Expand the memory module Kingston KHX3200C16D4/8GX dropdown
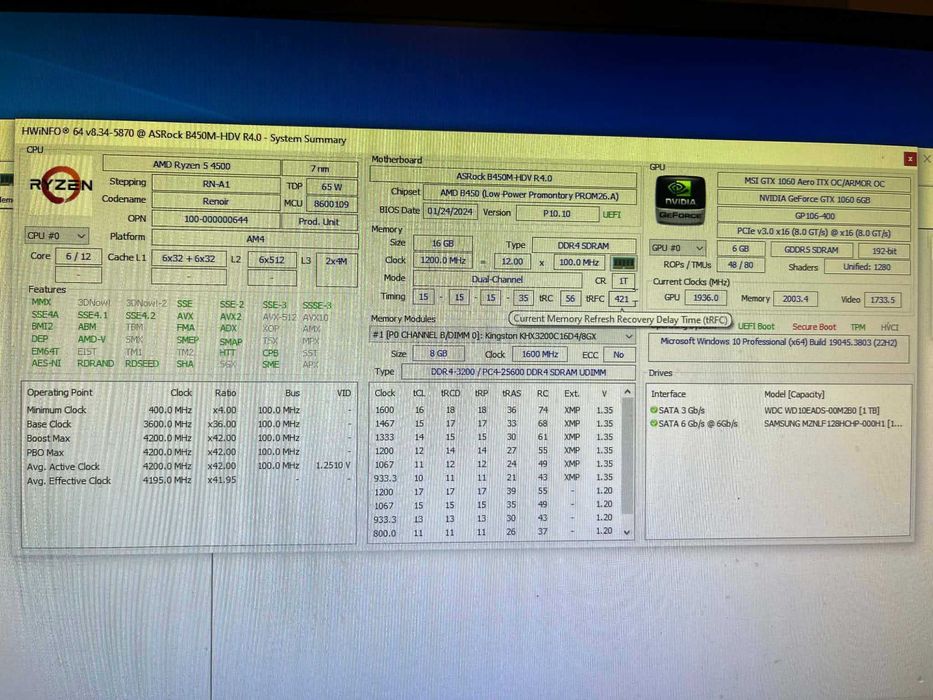This screenshot has height=700, width=933. [502, 336]
